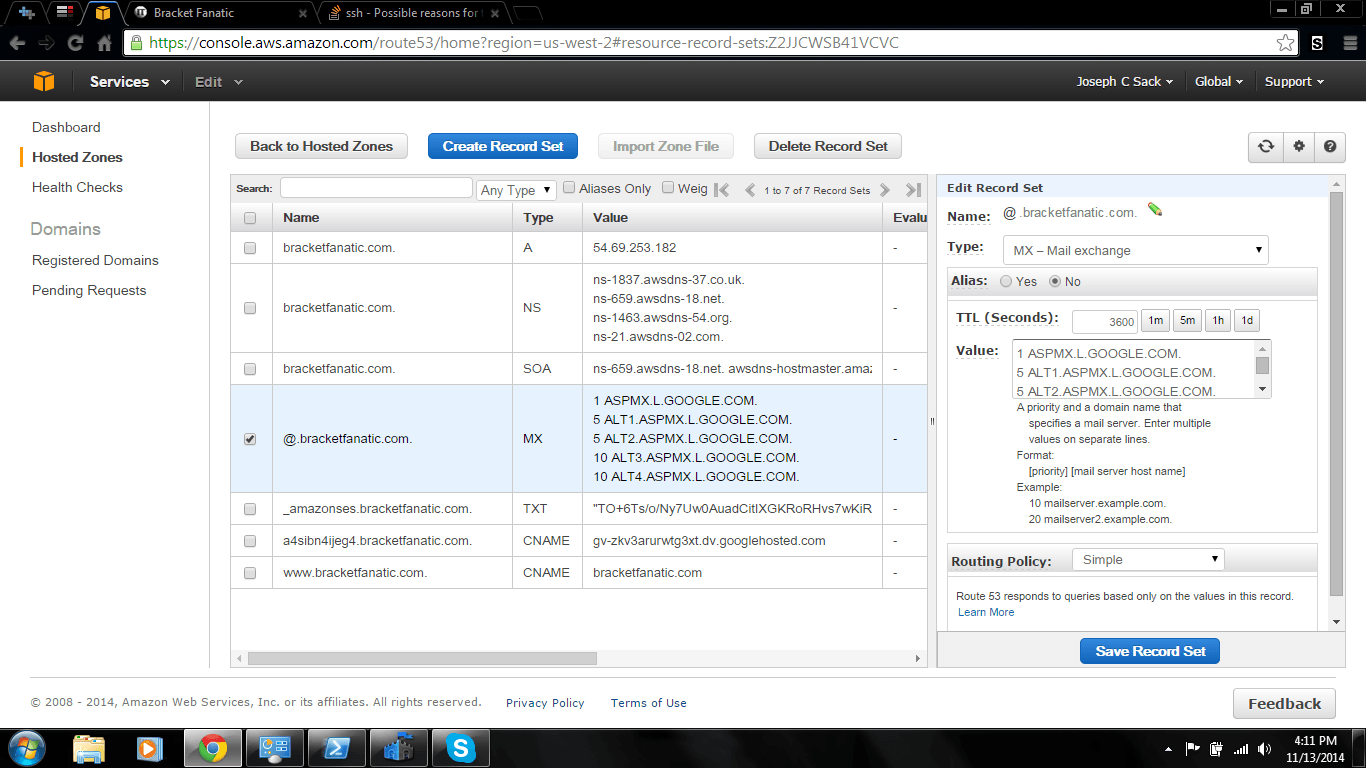The height and width of the screenshot is (768, 1366).
Task: Check the www CNAME row checkbox
Action: pos(250,573)
